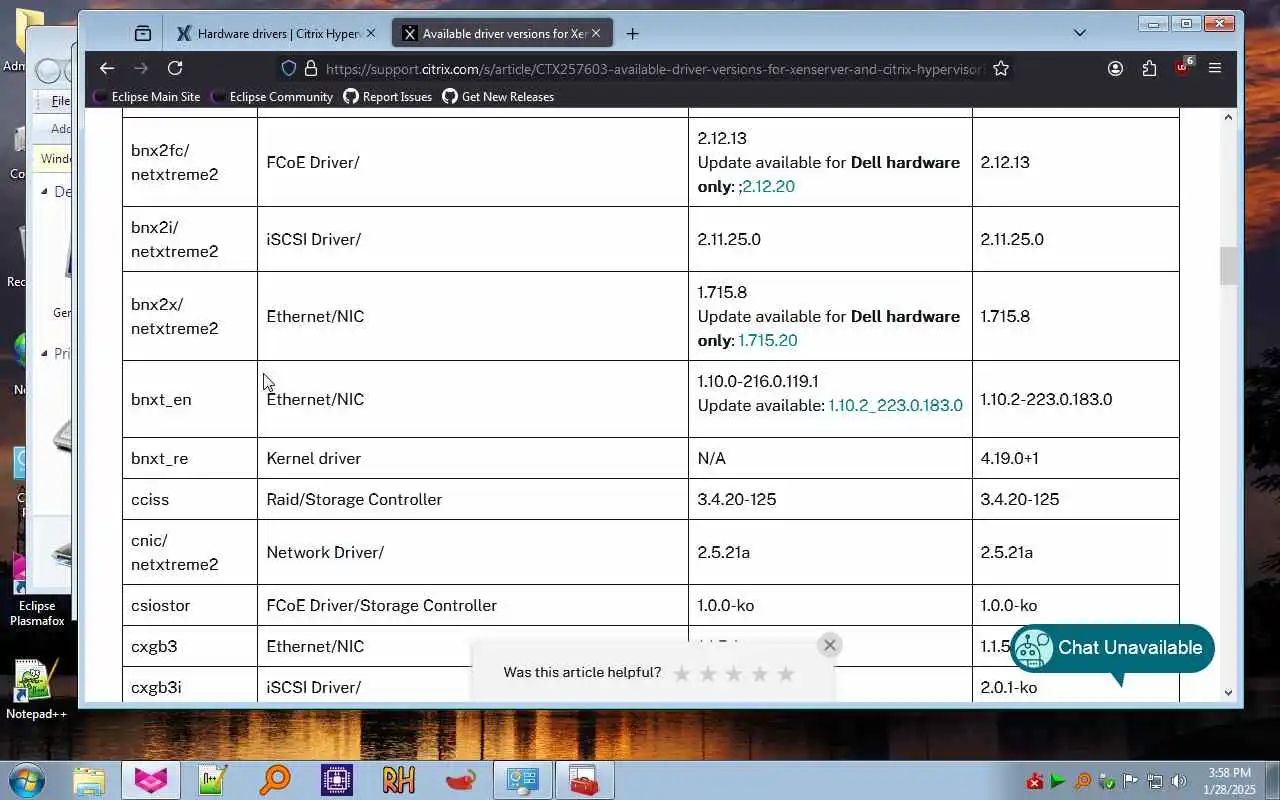Open the Firefox account icon
Viewport: 1280px width, 800px height.
pos(1115,68)
